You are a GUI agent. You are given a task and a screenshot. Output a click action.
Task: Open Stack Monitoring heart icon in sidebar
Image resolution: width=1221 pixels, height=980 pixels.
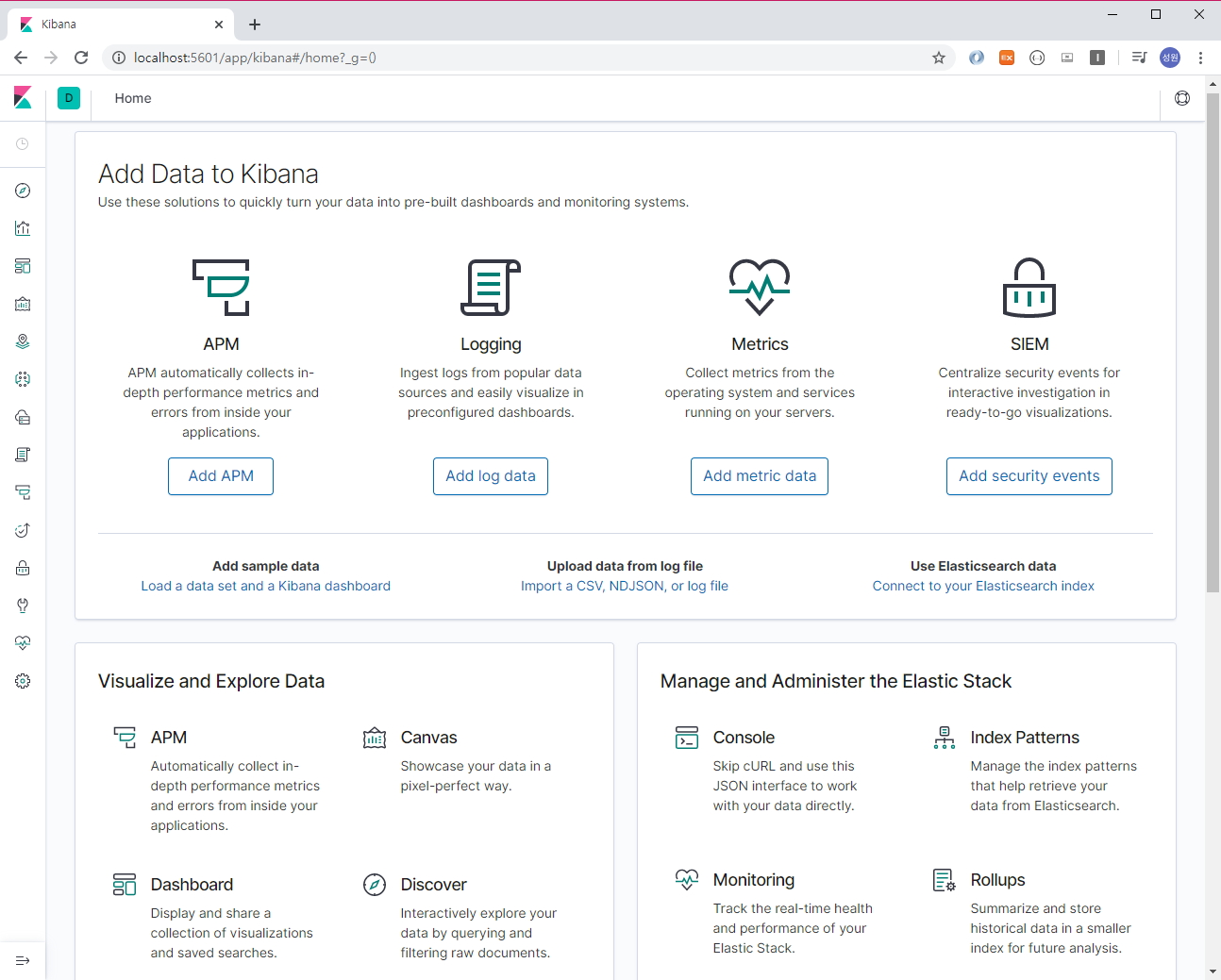23,643
